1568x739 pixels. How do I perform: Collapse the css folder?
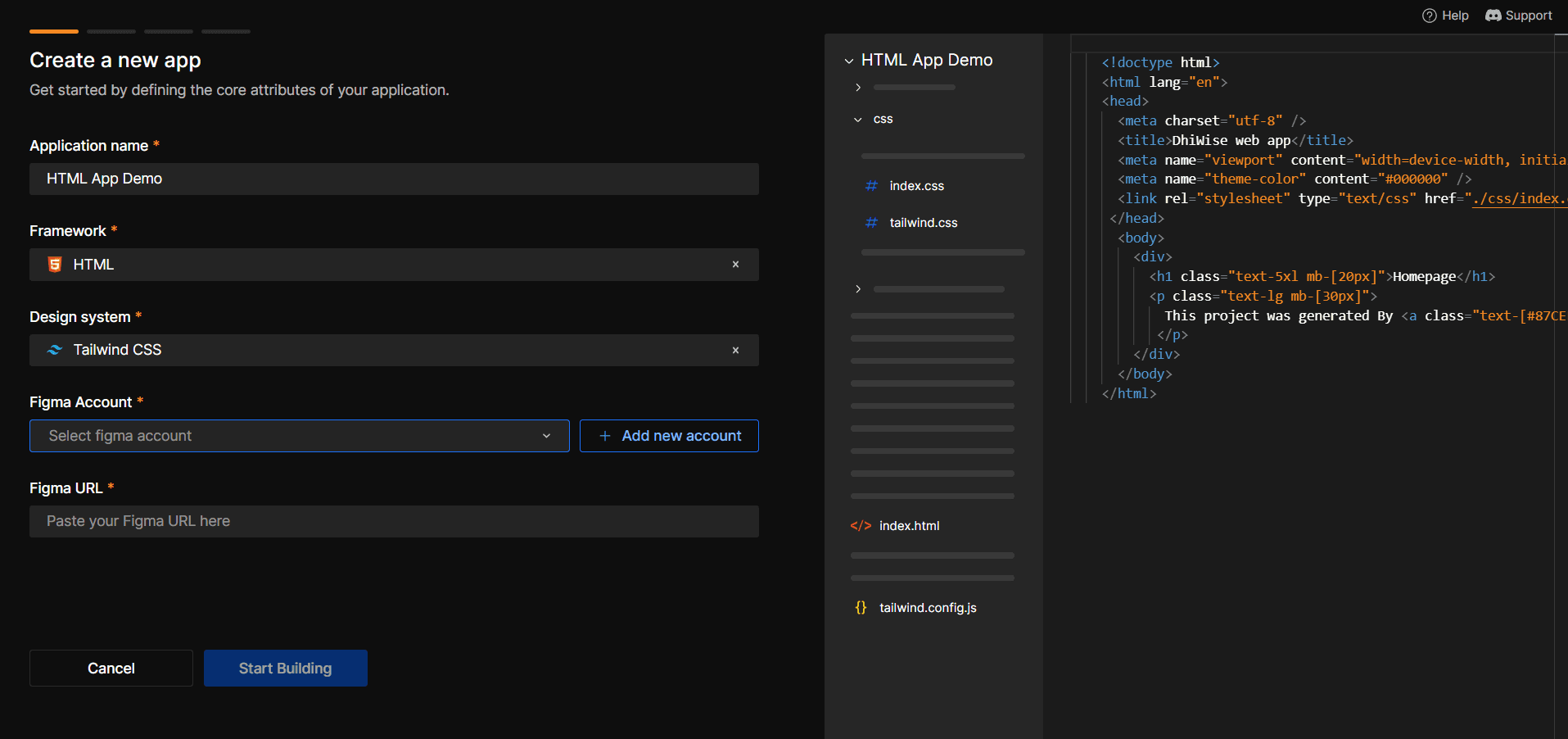click(858, 120)
